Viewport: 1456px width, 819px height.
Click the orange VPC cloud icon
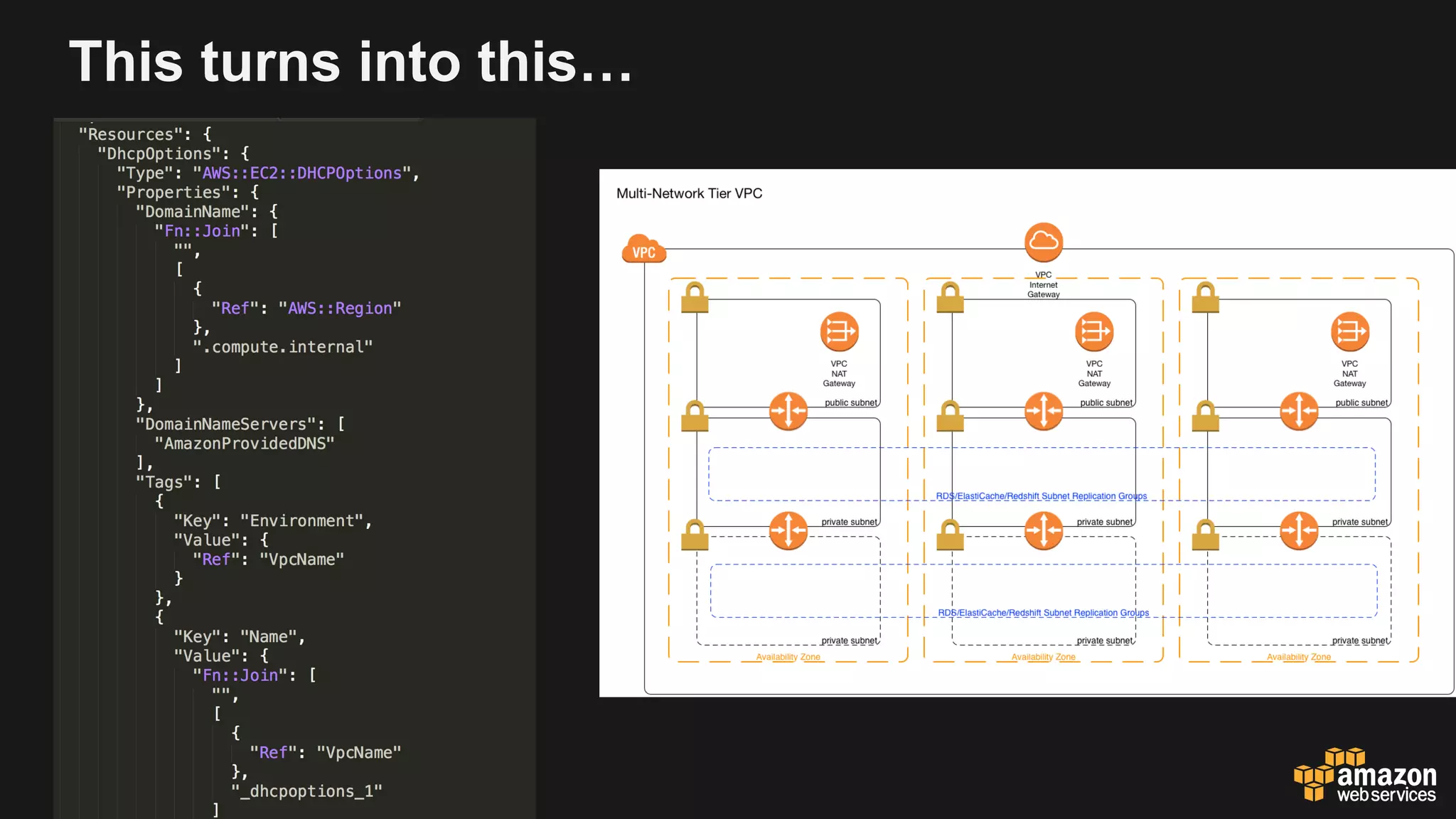click(643, 250)
